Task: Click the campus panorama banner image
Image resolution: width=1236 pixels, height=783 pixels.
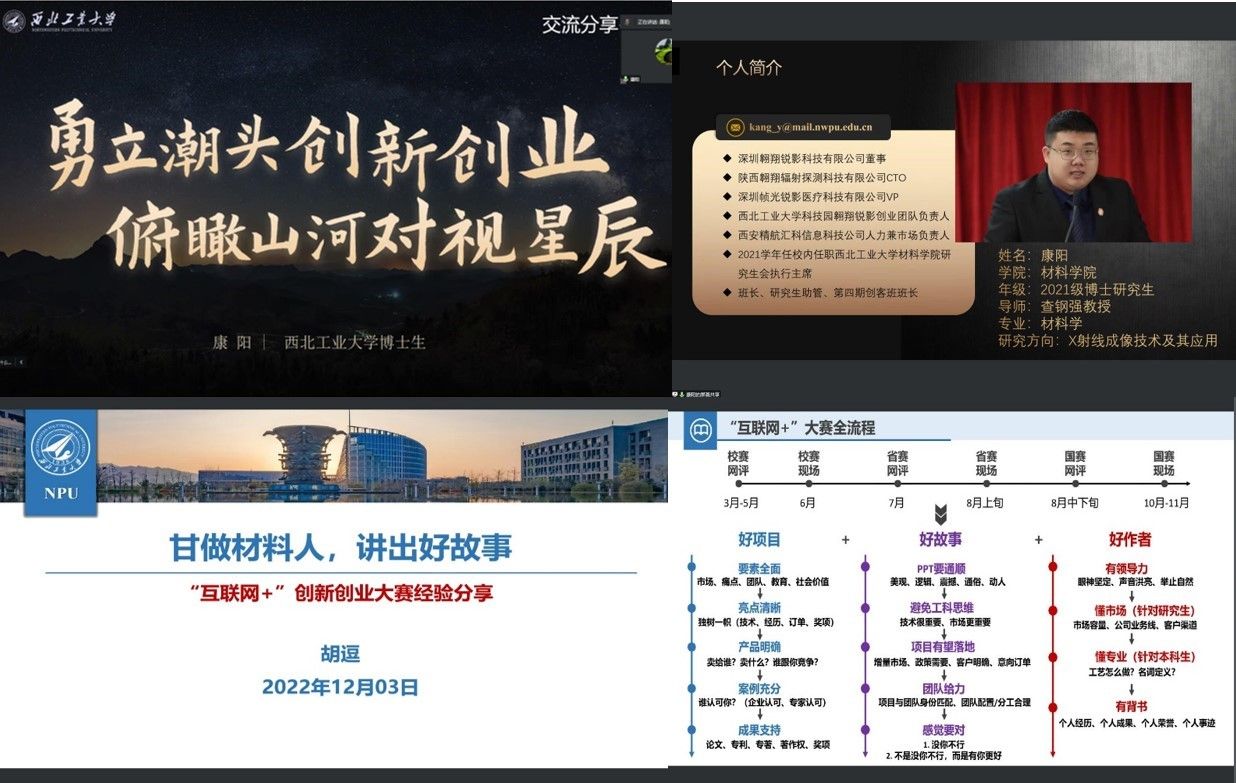Action: pos(380,455)
